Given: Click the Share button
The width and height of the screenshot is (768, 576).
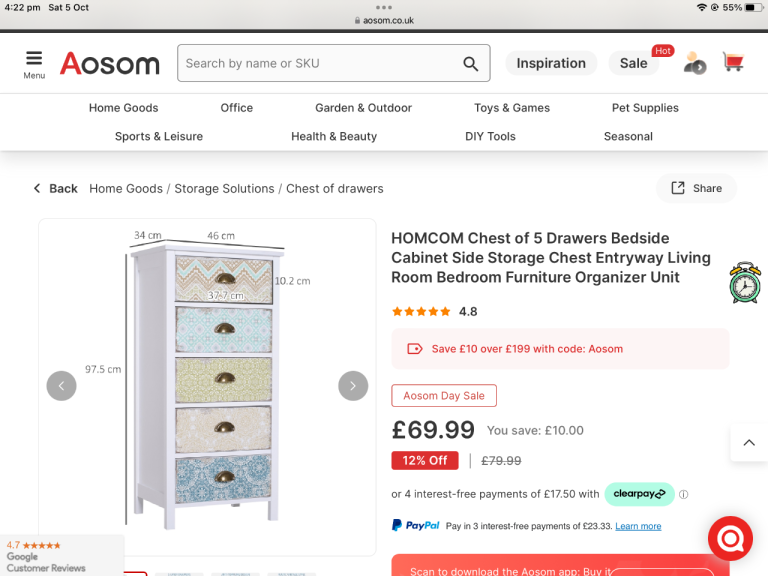Looking at the screenshot, I should [696, 188].
